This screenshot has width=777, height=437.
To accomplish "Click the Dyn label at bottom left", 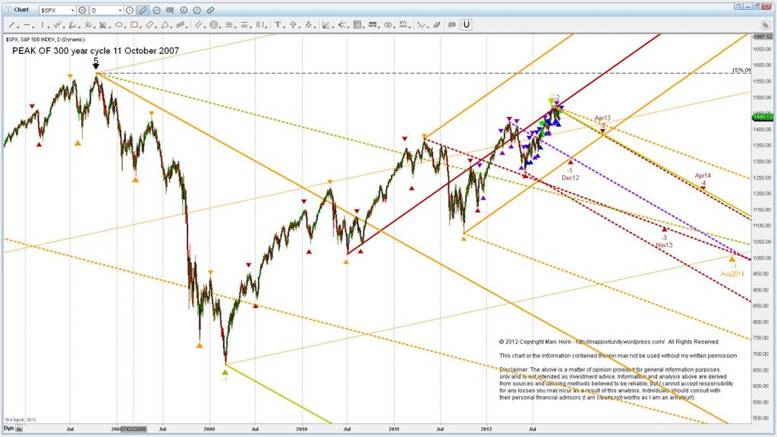I will 8,429.
